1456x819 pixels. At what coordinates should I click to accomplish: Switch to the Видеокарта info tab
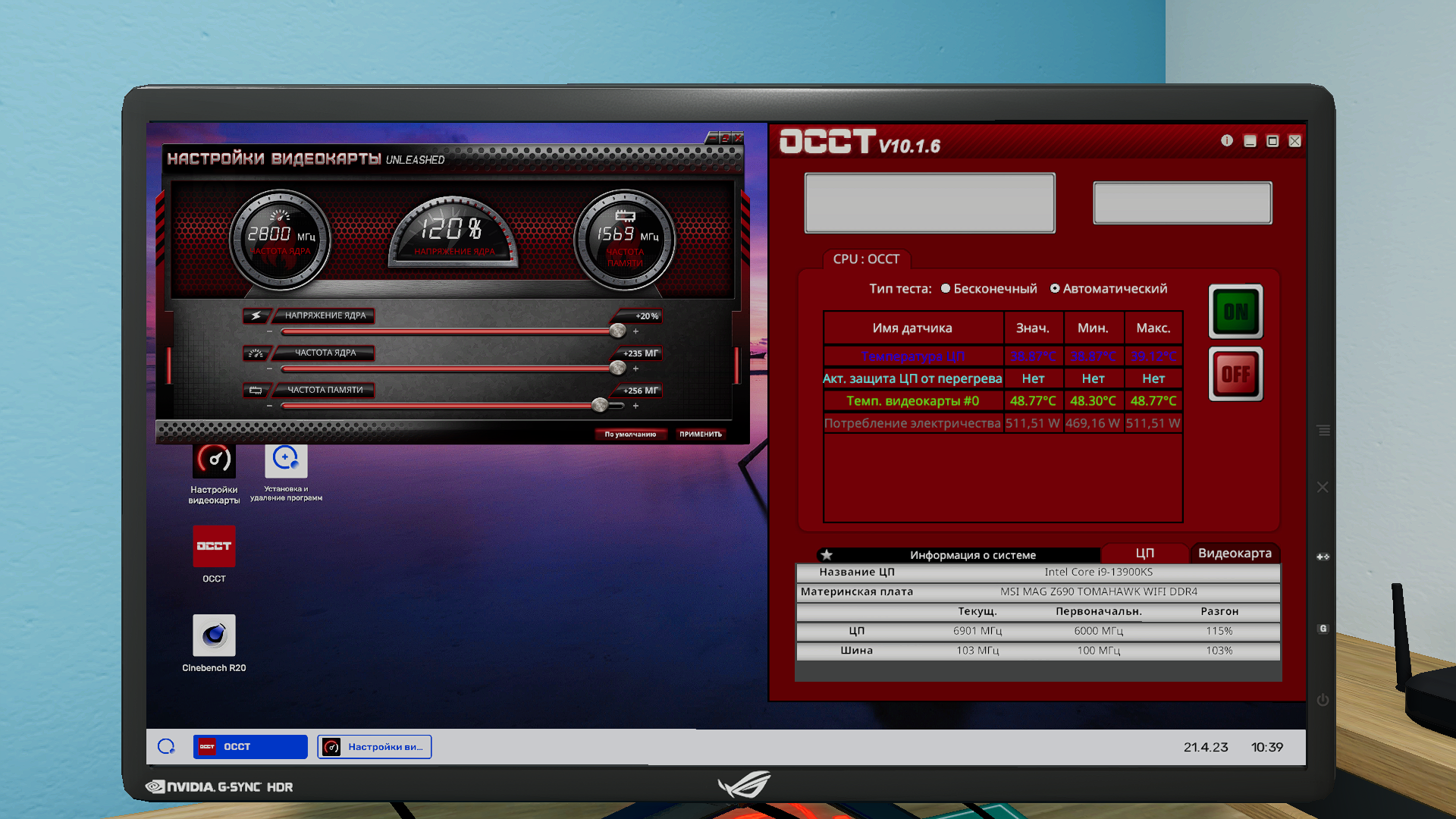pos(1235,554)
